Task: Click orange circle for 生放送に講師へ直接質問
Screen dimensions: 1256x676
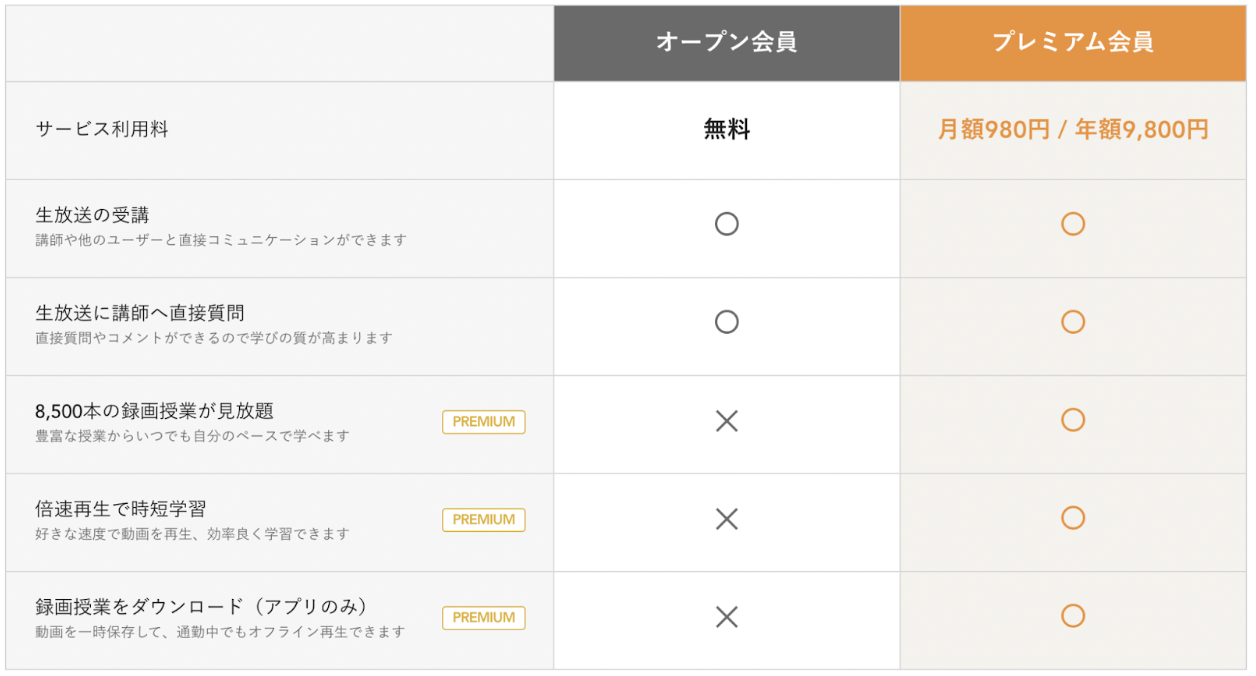Action: coord(1072,322)
